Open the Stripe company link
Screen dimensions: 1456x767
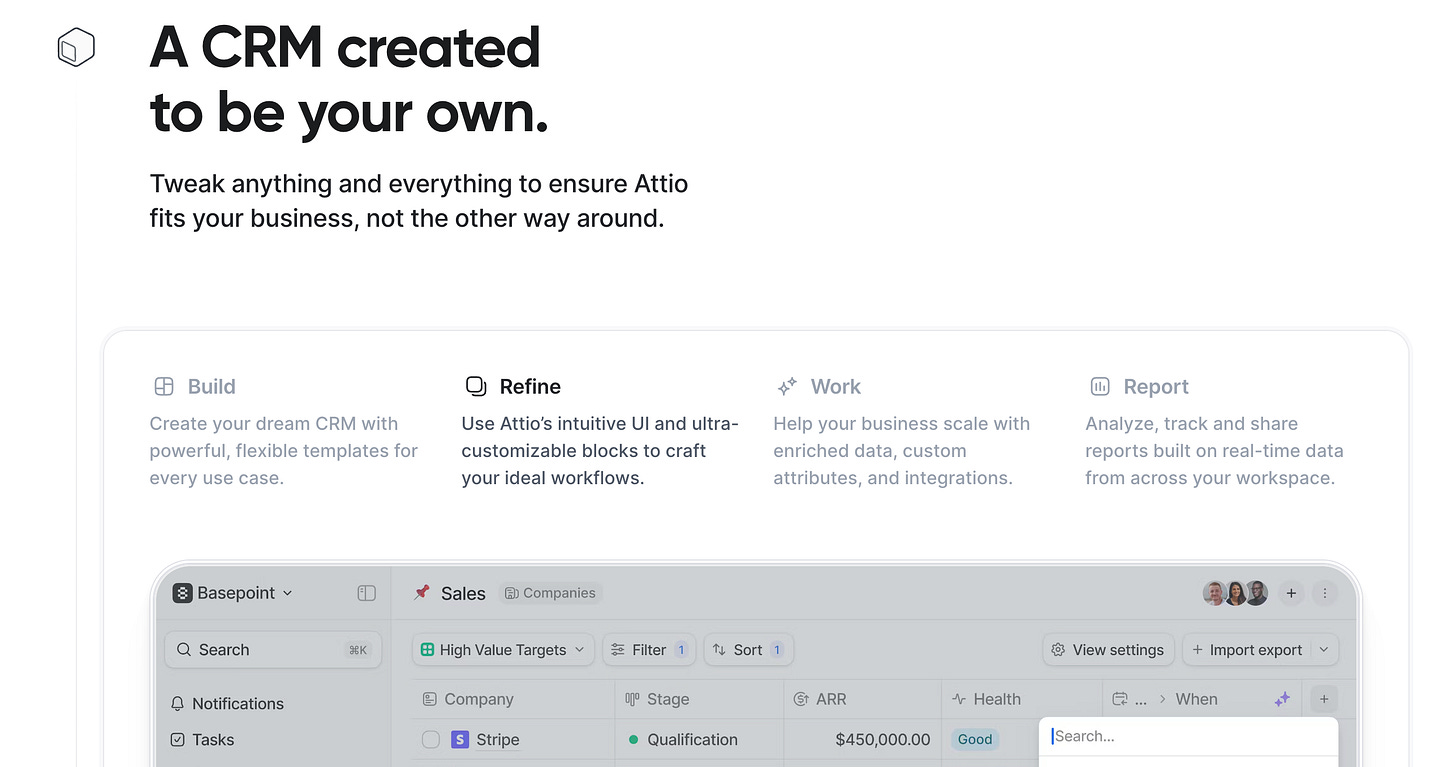497,740
